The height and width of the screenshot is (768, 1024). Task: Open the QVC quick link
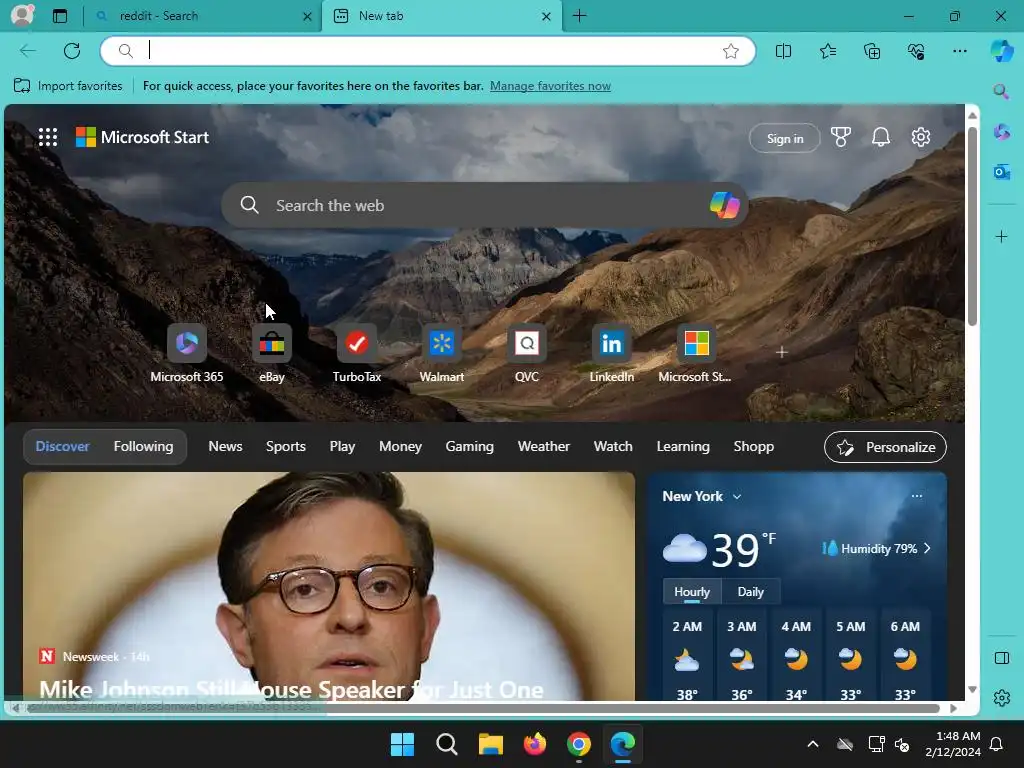[526, 353]
